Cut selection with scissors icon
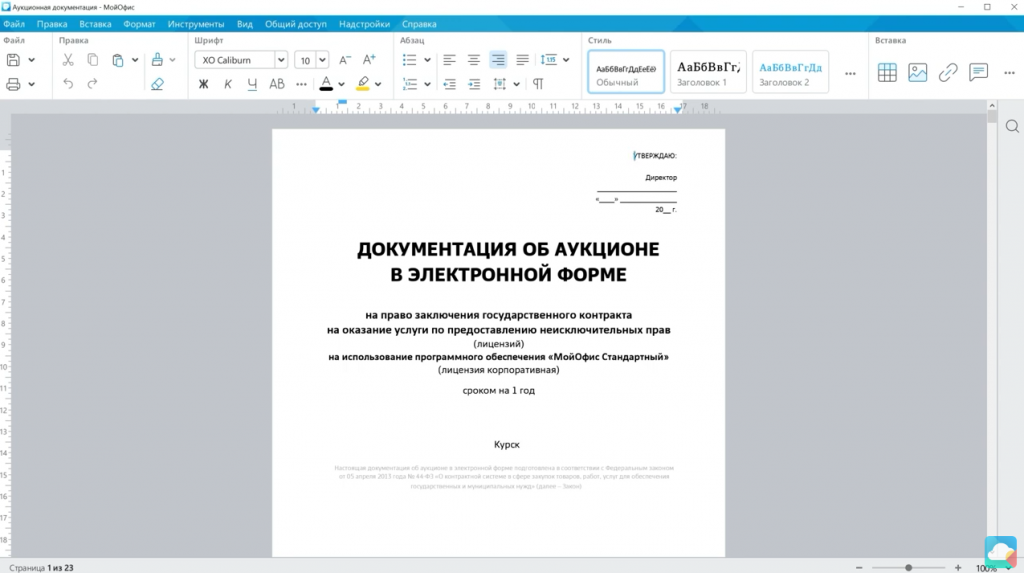Screen dimensions: 1024x573 (x=68, y=60)
